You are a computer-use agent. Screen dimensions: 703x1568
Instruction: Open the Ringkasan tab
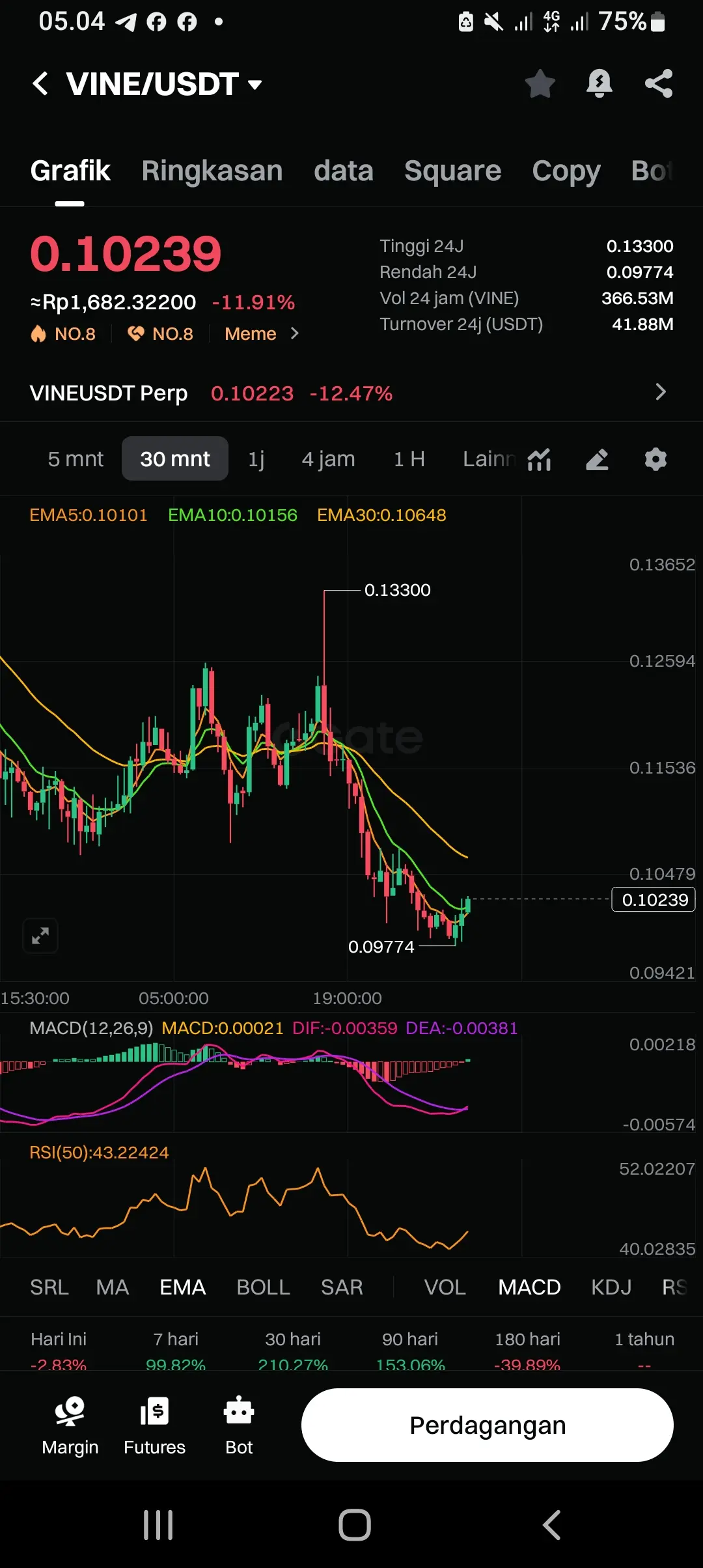coord(212,171)
